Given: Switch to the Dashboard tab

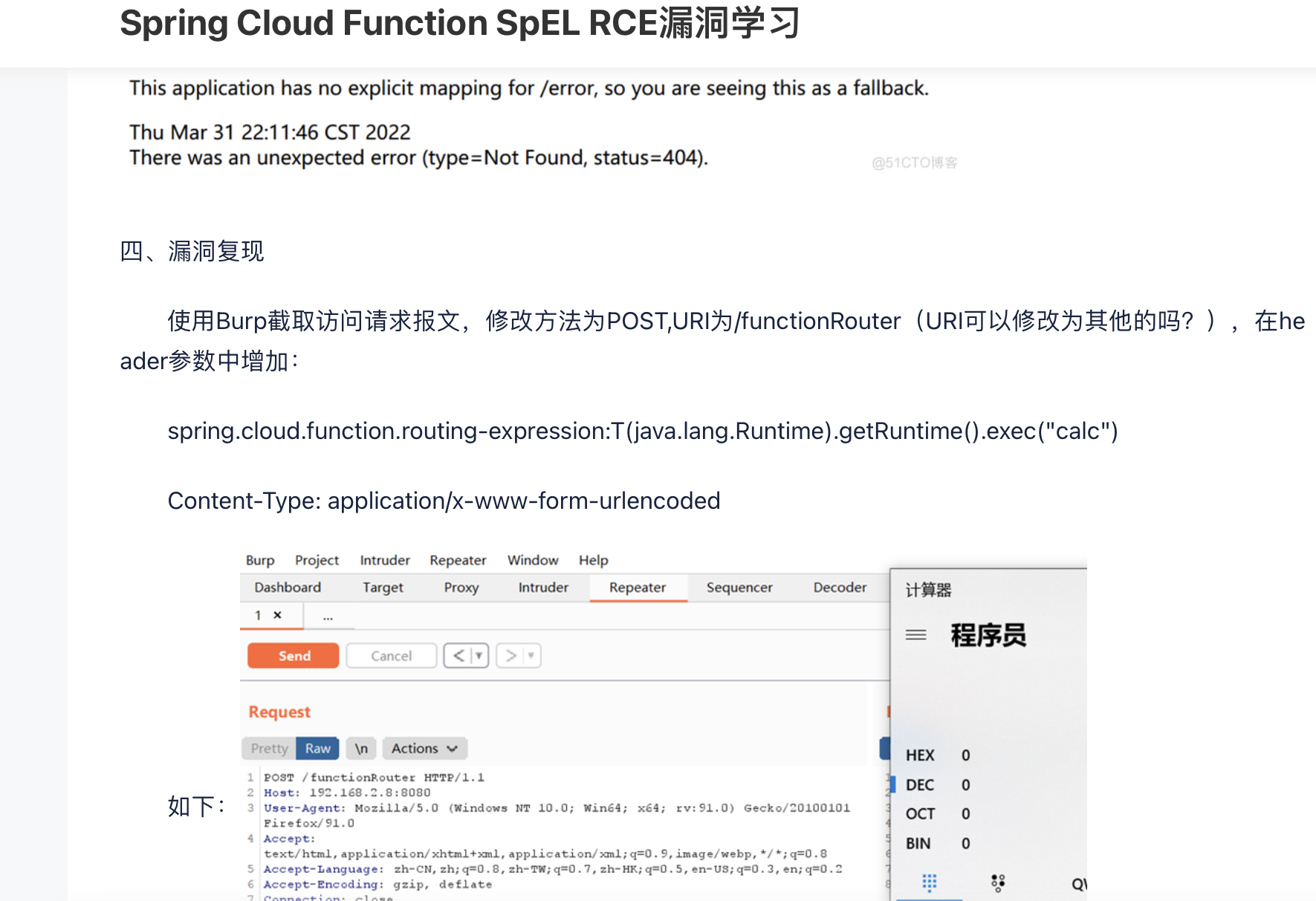Looking at the screenshot, I should pos(288,588).
